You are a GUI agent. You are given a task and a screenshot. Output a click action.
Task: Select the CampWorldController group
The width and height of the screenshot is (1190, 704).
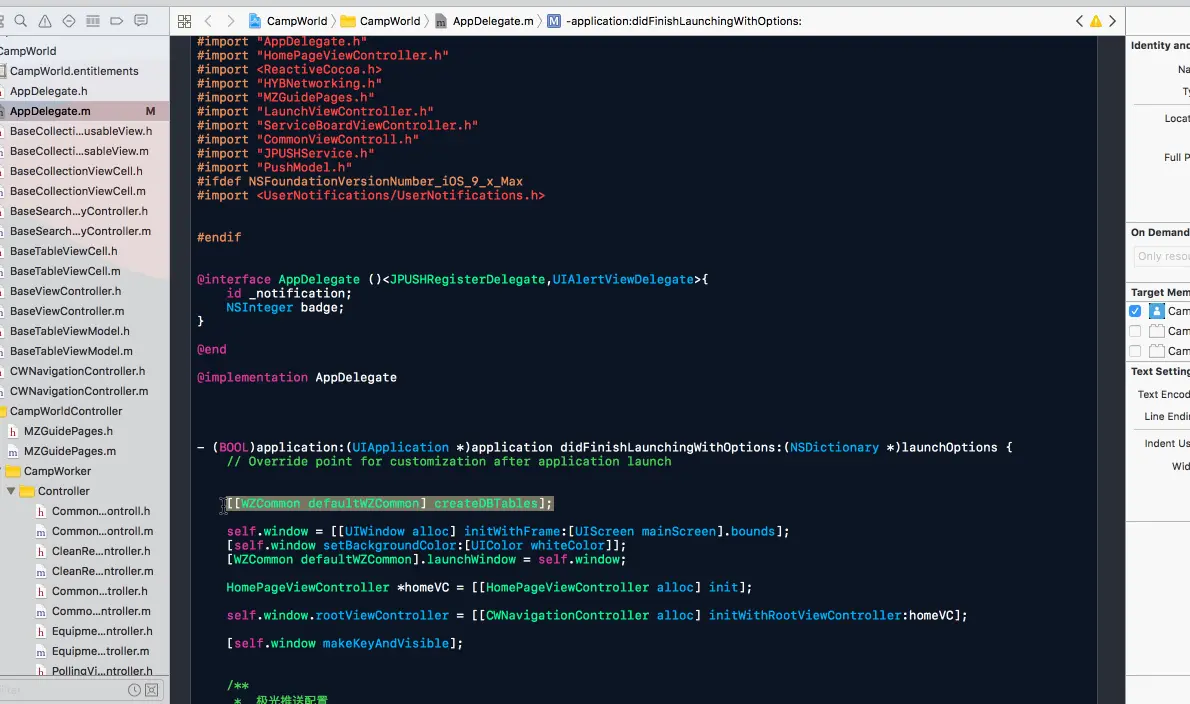[x=66, y=411]
